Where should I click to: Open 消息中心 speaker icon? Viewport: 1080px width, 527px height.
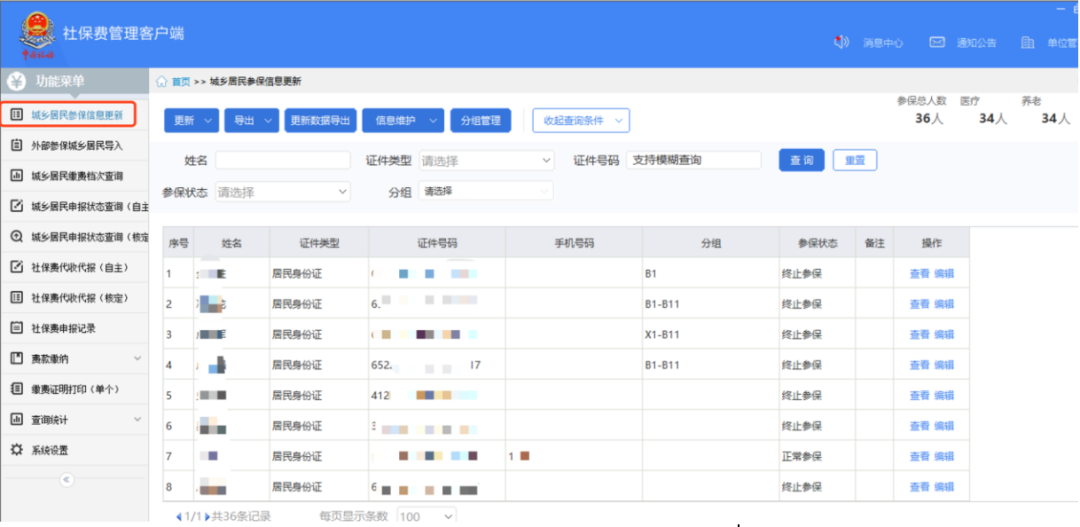click(x=842, y=42)
